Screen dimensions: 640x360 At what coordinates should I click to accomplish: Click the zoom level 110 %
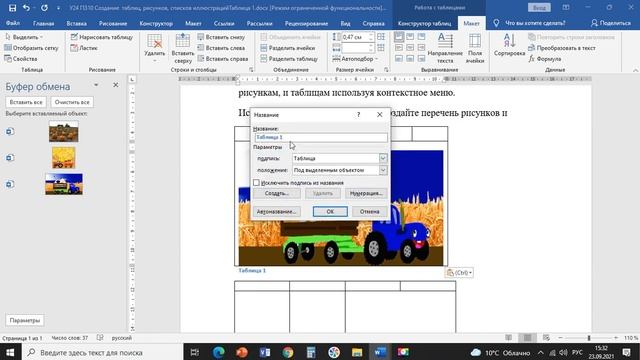[631, 338]
